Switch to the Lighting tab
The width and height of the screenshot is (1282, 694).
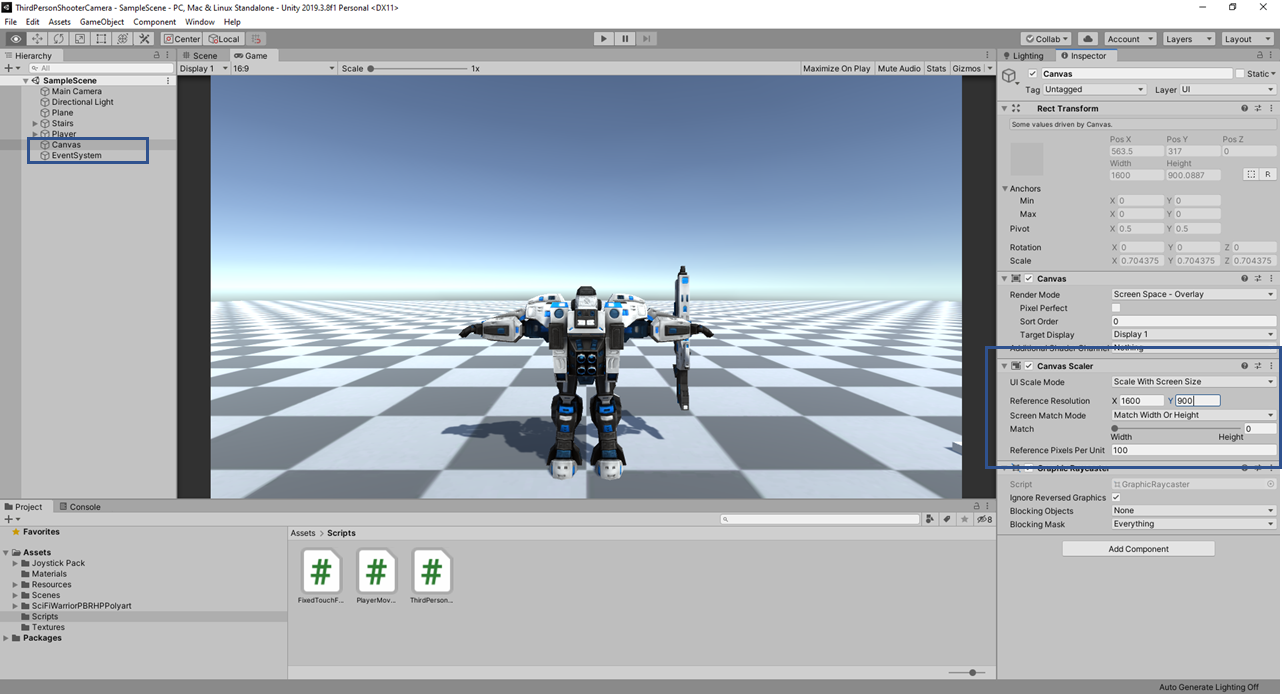[x=1024, y=56]
